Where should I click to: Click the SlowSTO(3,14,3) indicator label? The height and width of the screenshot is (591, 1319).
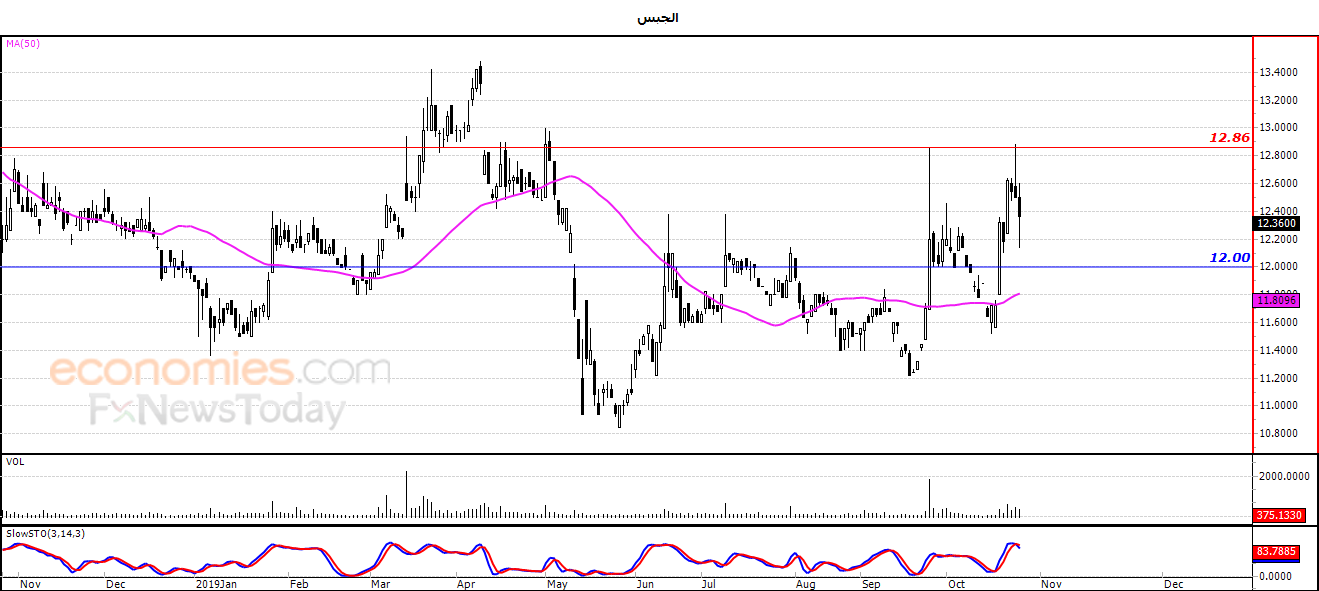coord(45,534)
